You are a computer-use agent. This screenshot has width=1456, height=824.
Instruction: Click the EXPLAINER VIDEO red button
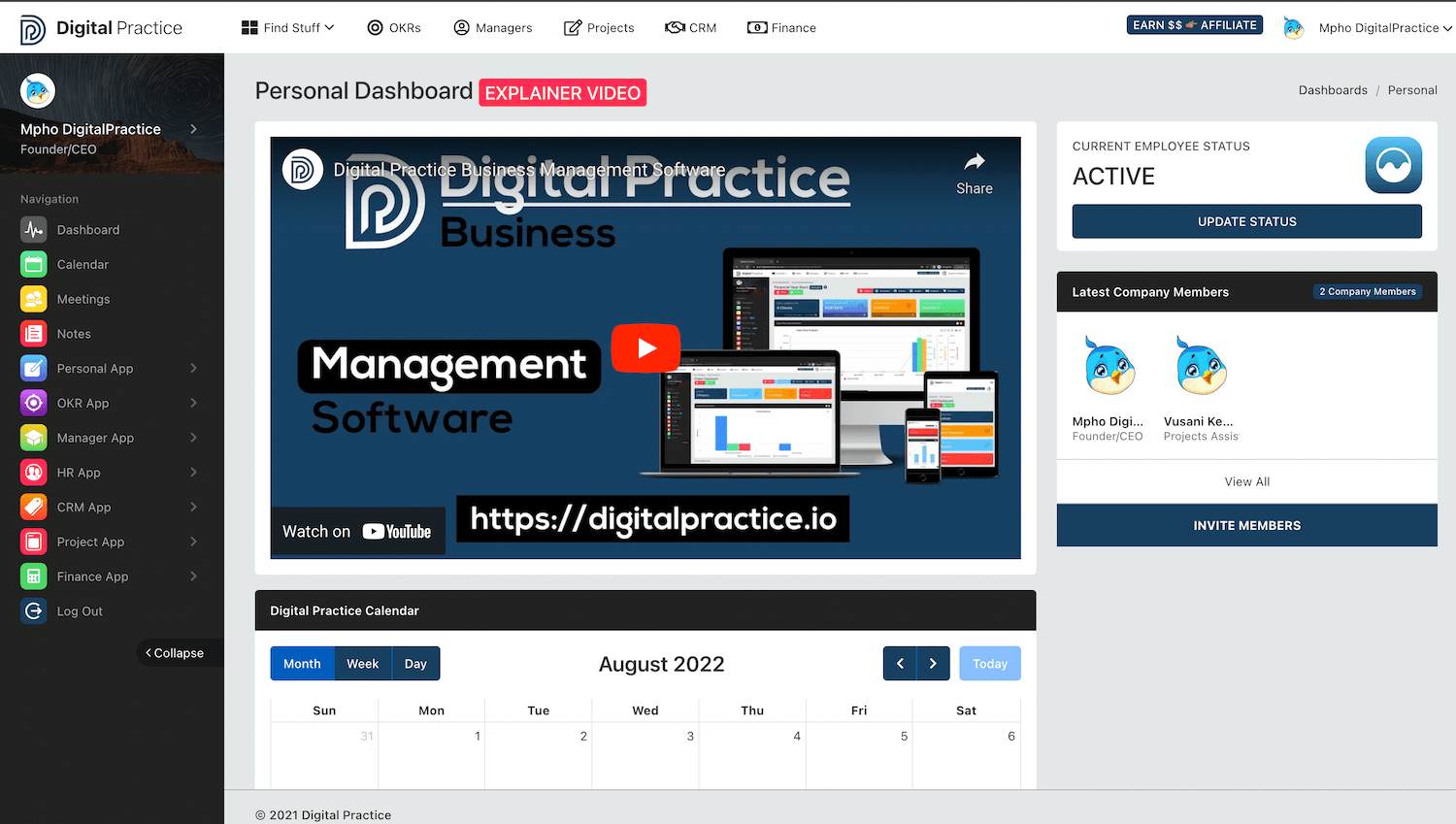tap(563, 93)
